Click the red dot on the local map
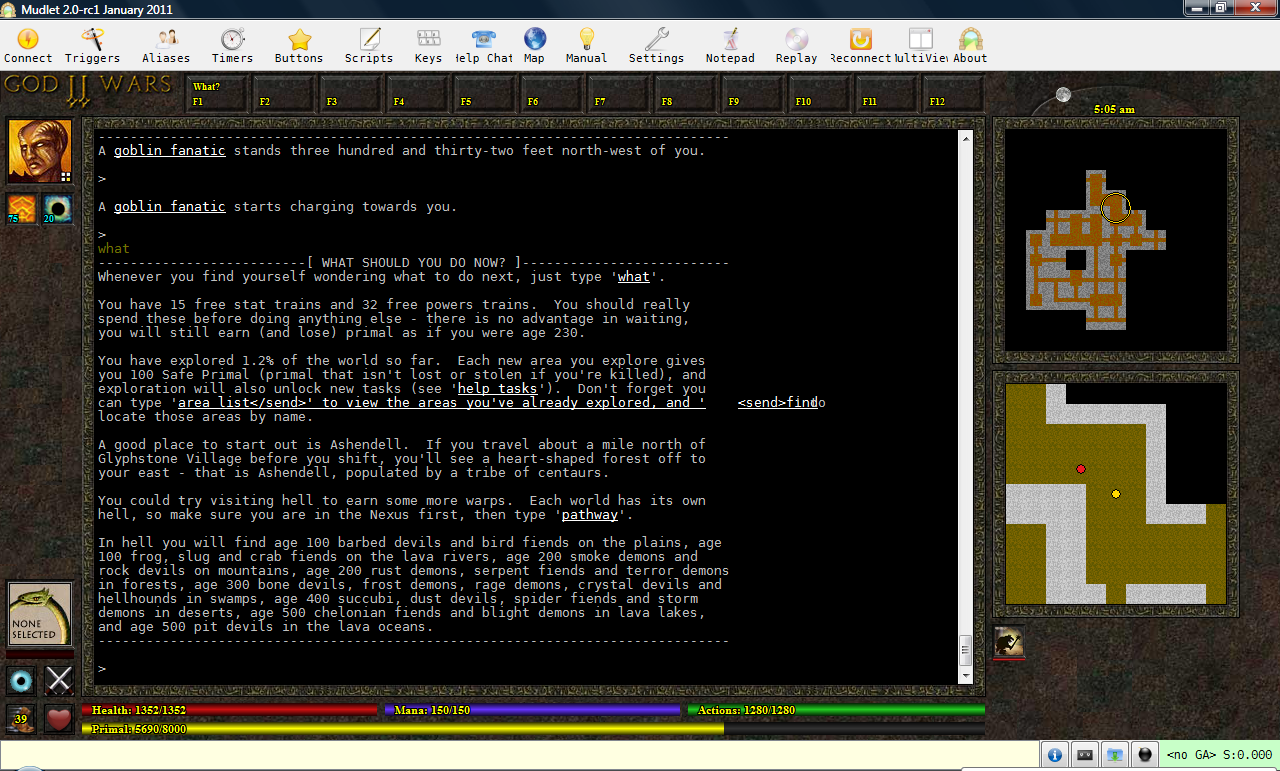The image size is (1280, 771). 1081,469
